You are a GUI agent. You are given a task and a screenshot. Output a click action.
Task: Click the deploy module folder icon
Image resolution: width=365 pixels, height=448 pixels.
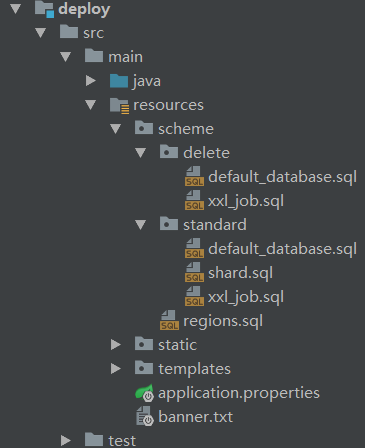pos(44,9)
